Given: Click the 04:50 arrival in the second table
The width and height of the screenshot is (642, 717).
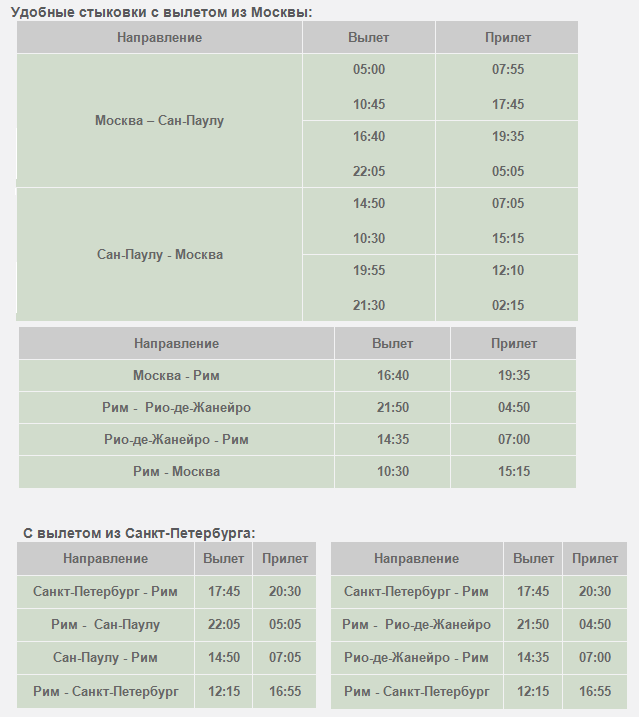Looking at the screenshot, I should pos(514,407).
